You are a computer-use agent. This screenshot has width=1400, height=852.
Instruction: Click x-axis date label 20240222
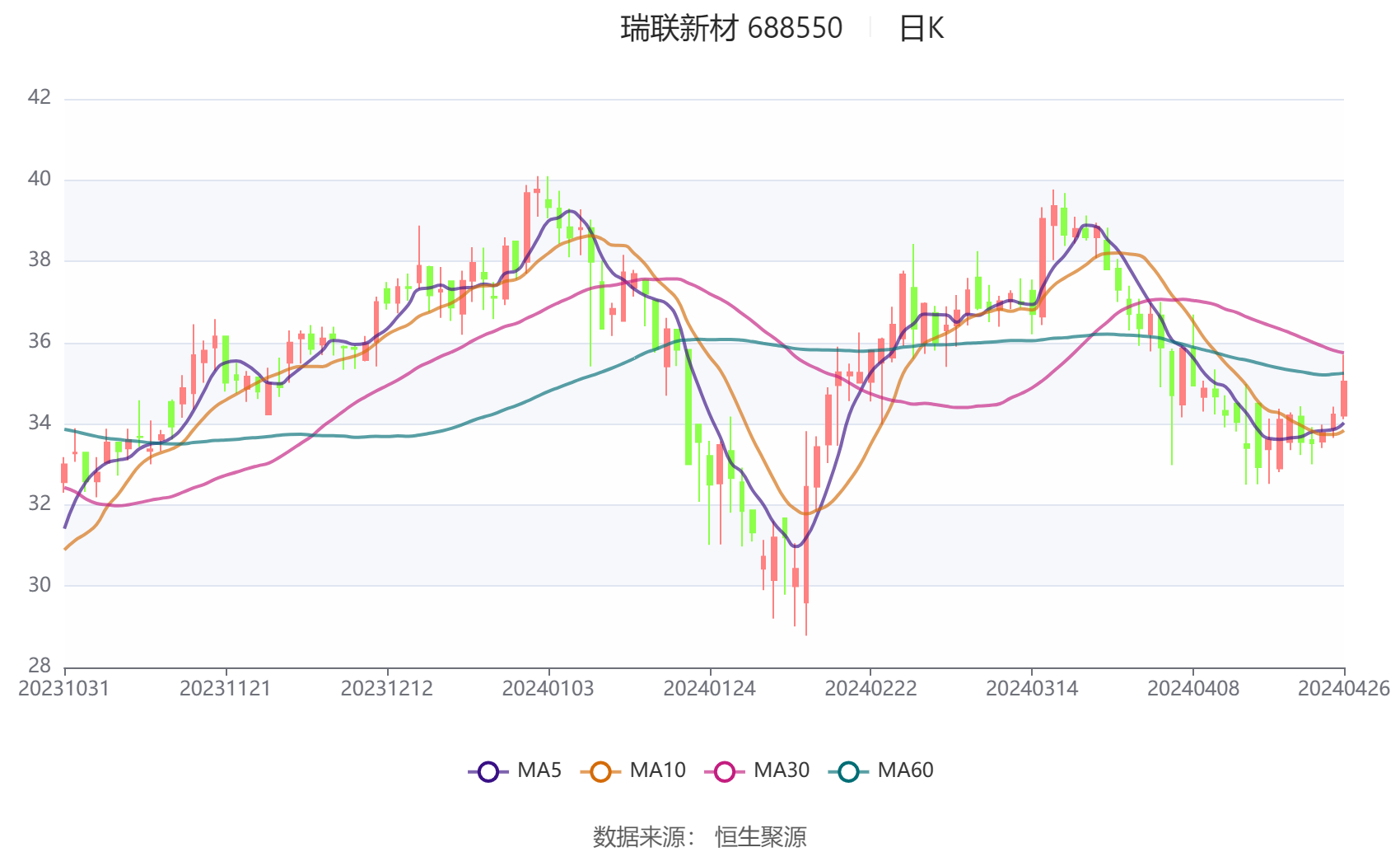tap(871, 689)
